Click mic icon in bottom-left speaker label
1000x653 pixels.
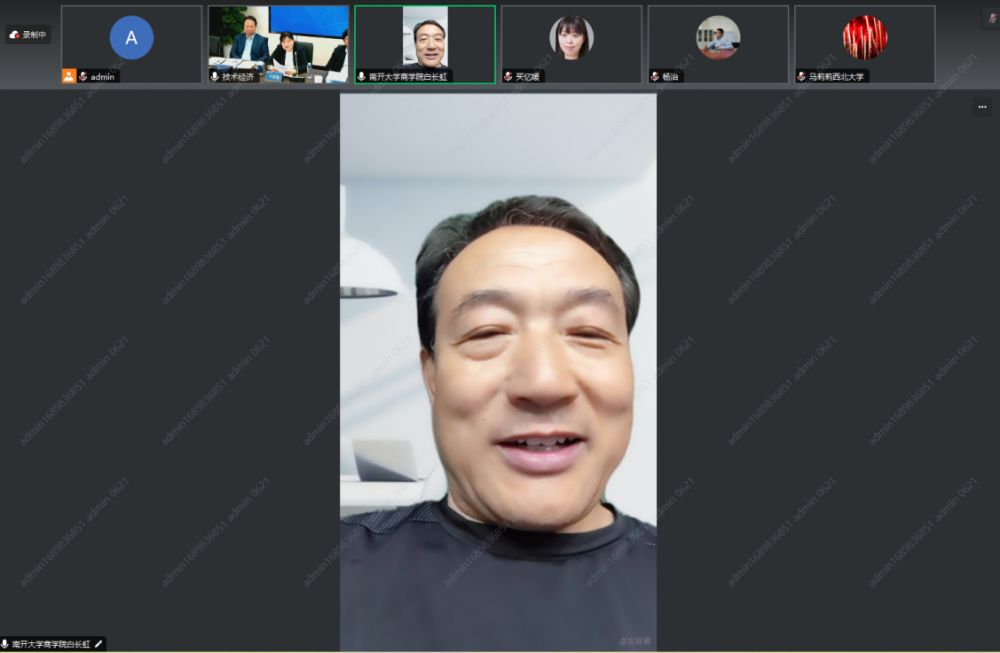click(7, 645)
